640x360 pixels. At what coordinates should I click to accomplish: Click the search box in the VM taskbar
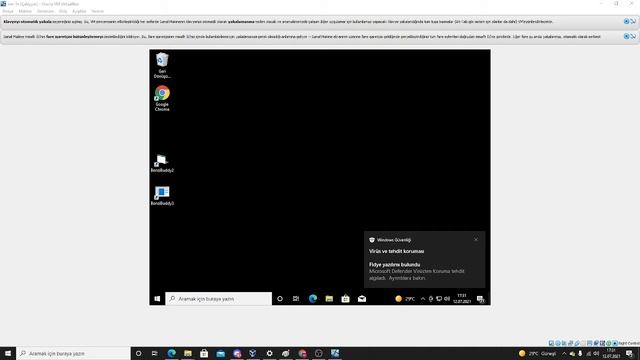tap(218, 299)
